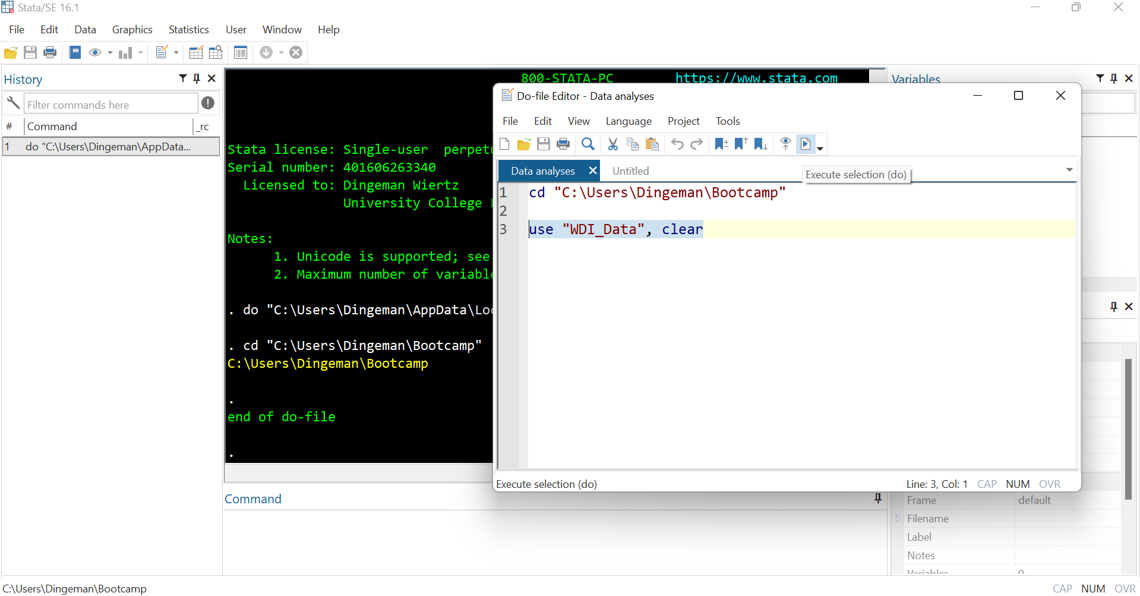This screenshot has width=1140, height=596.
Task: Open the Data Editor icon in main toolbar
Action: click(x=196, y=52)
